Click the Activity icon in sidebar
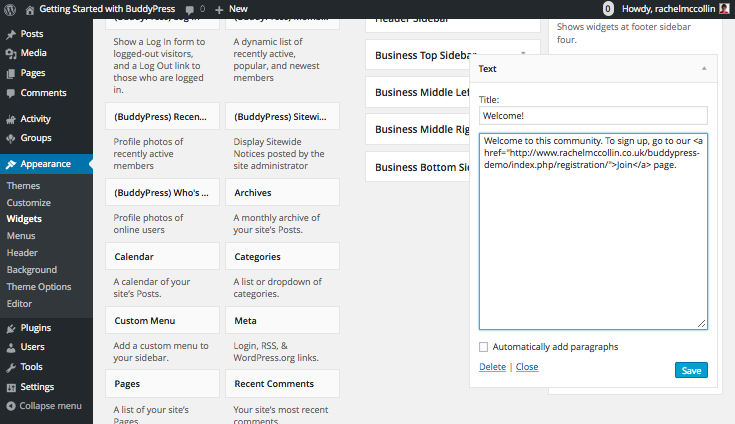The width and height of the screenshot is (735, 424). click(x=11, y=119)
